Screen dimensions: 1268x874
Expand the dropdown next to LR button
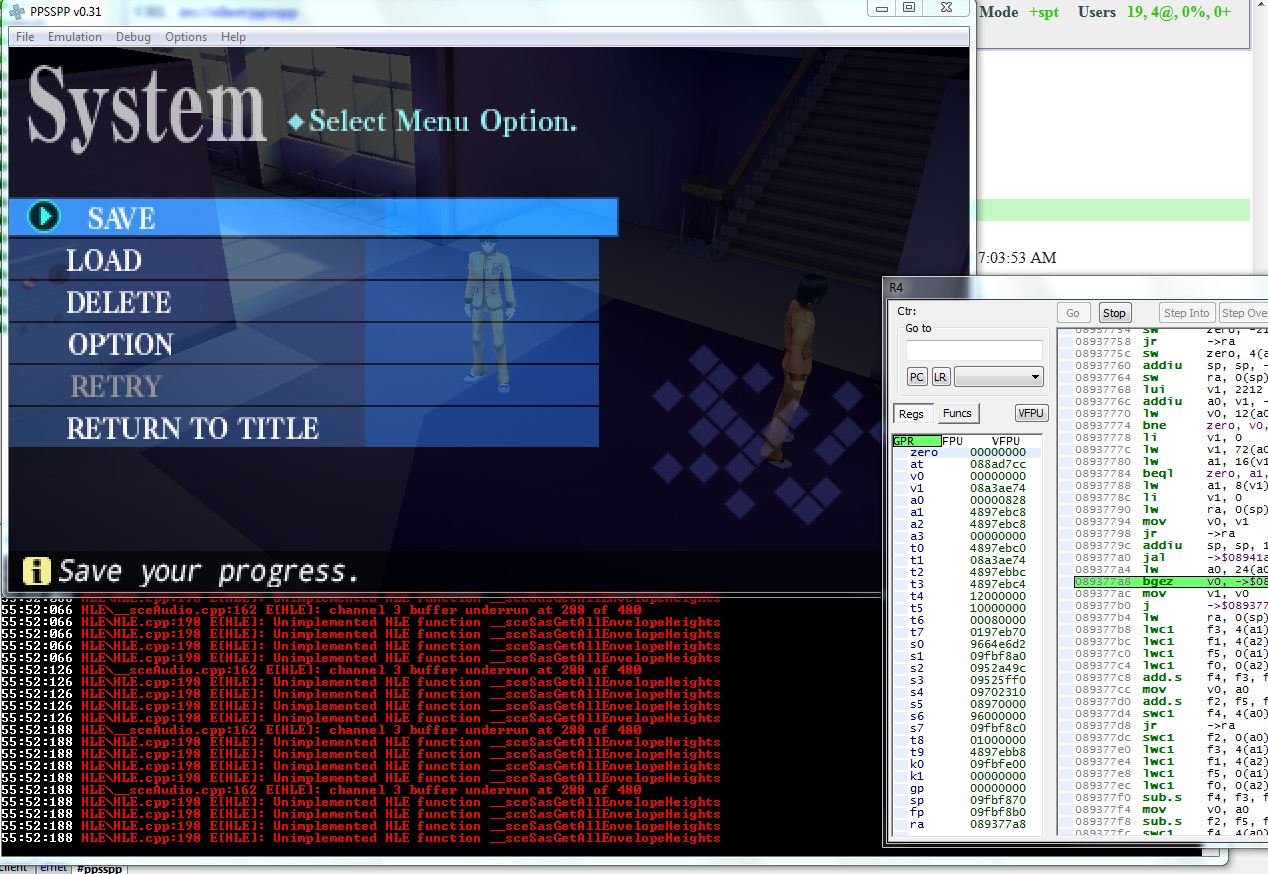pos(1034,377)
